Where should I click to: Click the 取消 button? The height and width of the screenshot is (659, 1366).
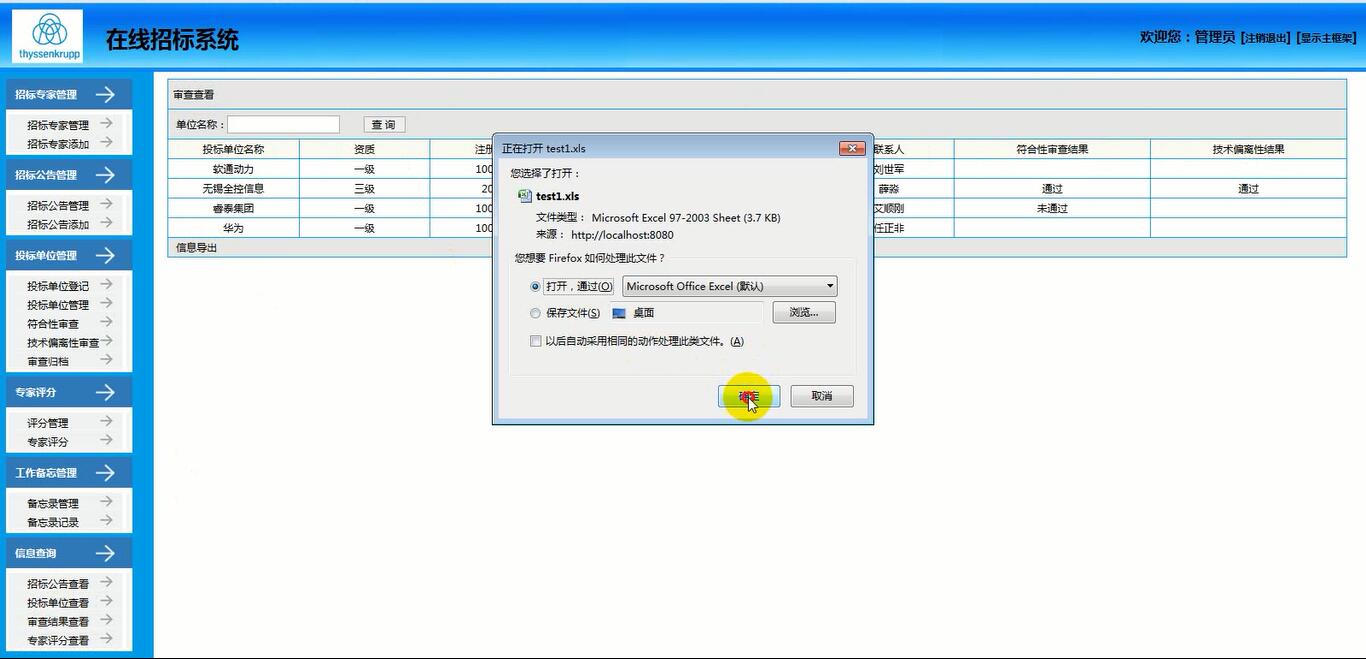tap(822, 396)
